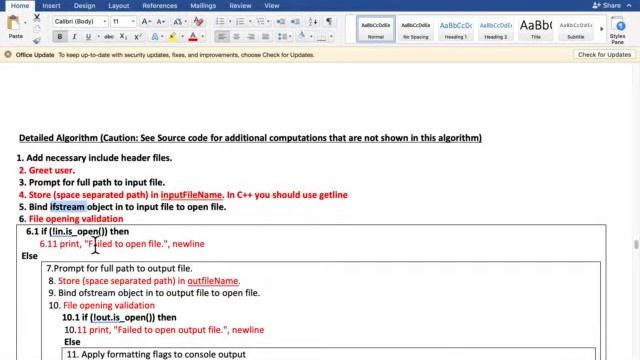640x360 pixels.
Task: Toggle Underline formatting
Action: 88,37
